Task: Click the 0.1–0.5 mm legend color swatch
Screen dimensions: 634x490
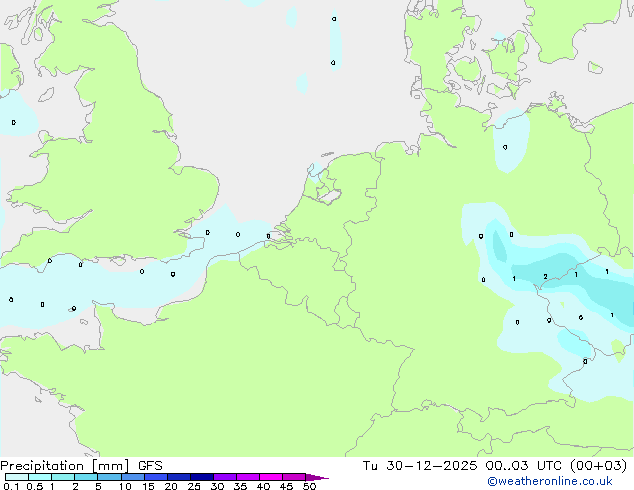Action: 17,477
